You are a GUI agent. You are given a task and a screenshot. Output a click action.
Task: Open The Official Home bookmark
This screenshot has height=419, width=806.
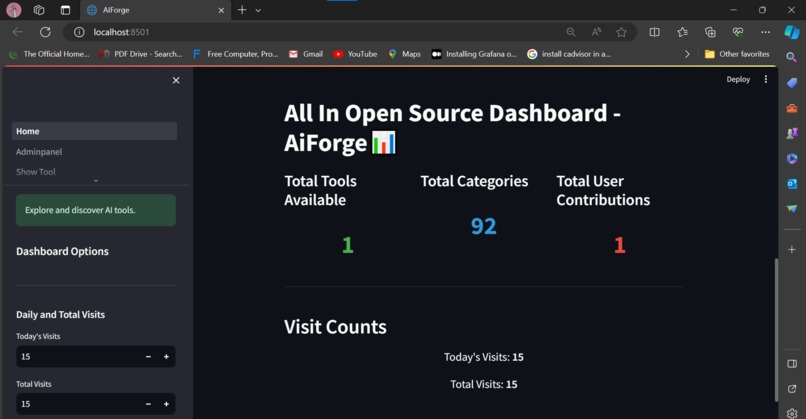coord(49,54)
